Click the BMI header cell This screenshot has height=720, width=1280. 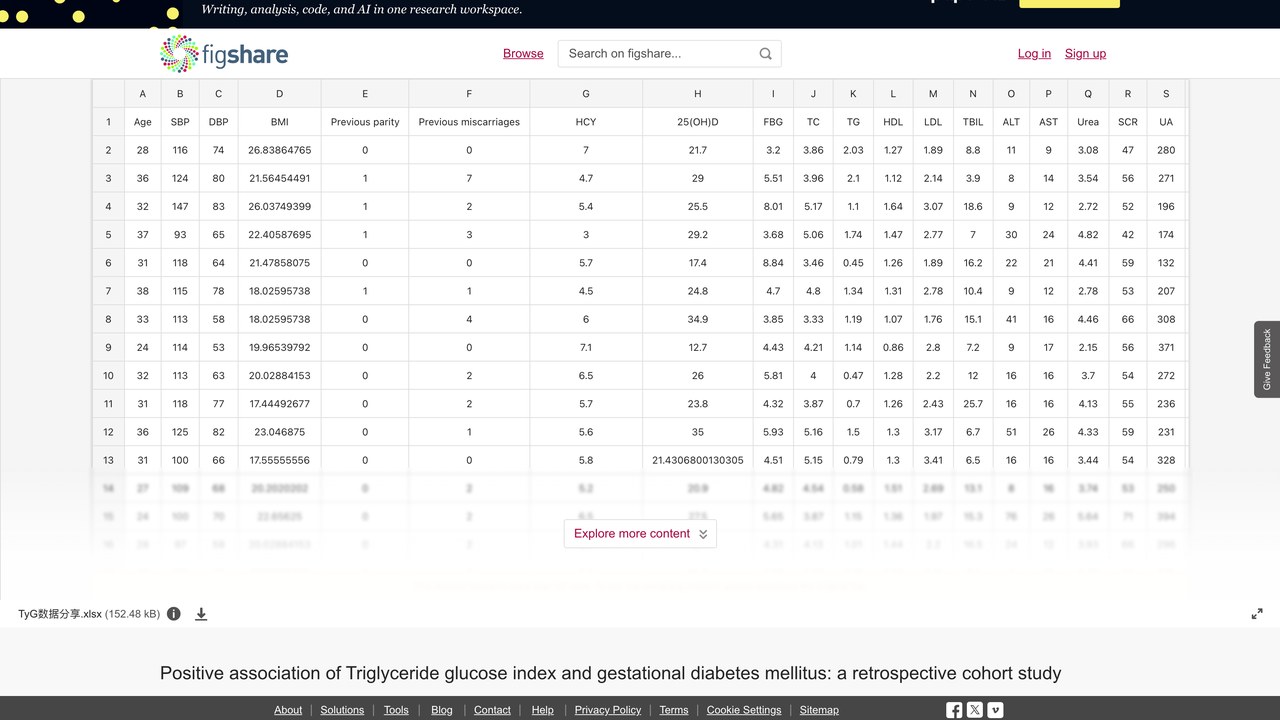(x=279, y=122)
